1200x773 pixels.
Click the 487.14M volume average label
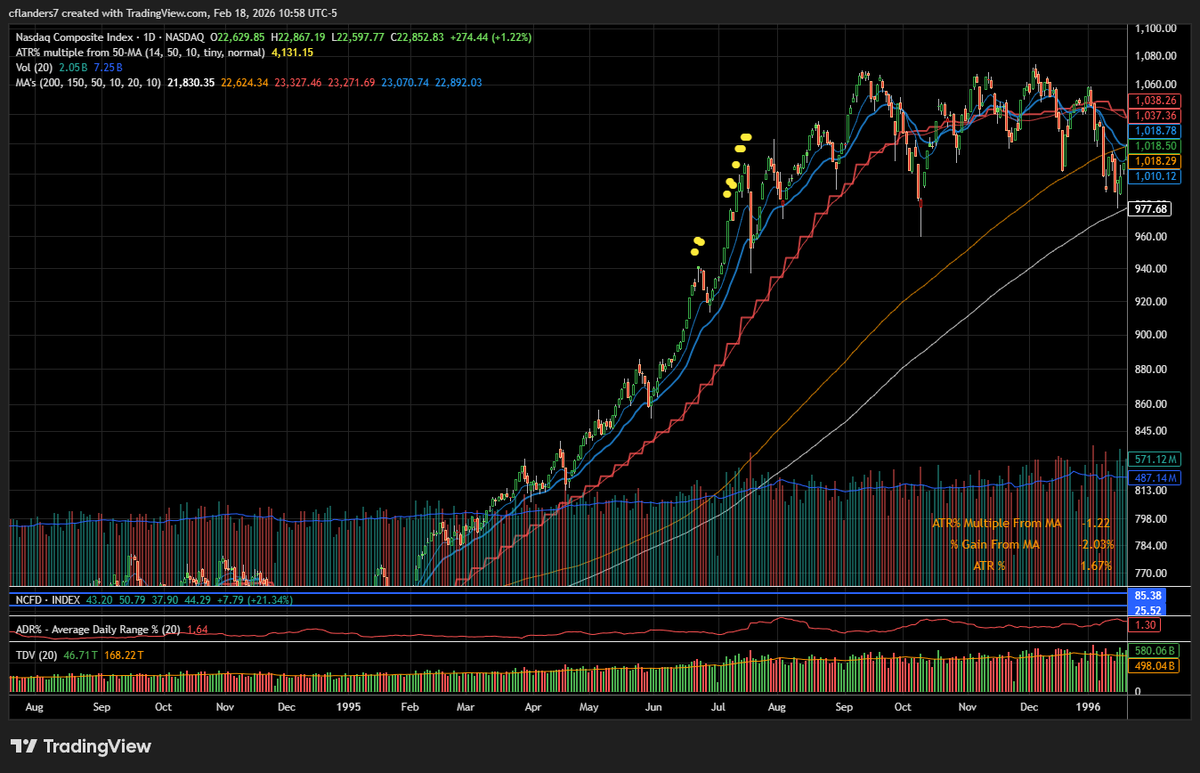coord(1154,479)
